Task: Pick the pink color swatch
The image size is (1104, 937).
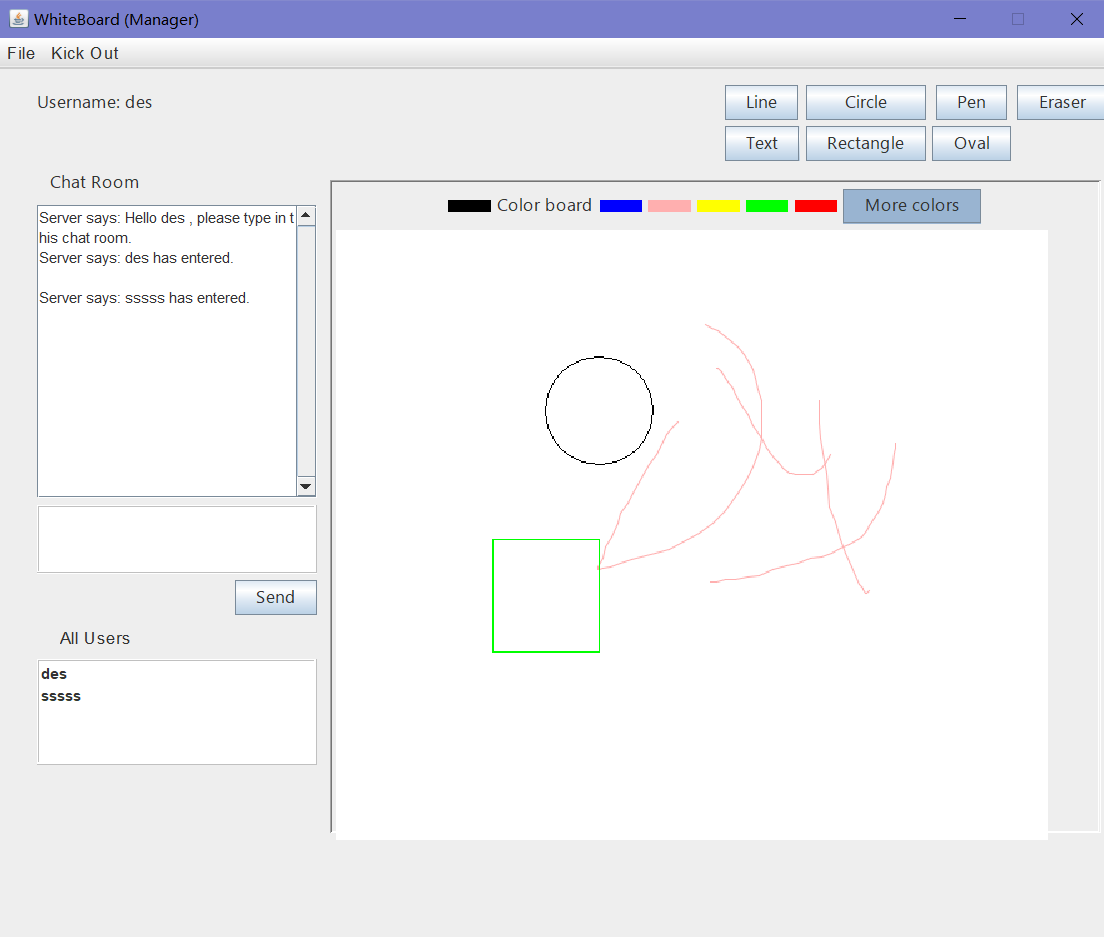Action: pyautogui.click(x=670, y=206)
